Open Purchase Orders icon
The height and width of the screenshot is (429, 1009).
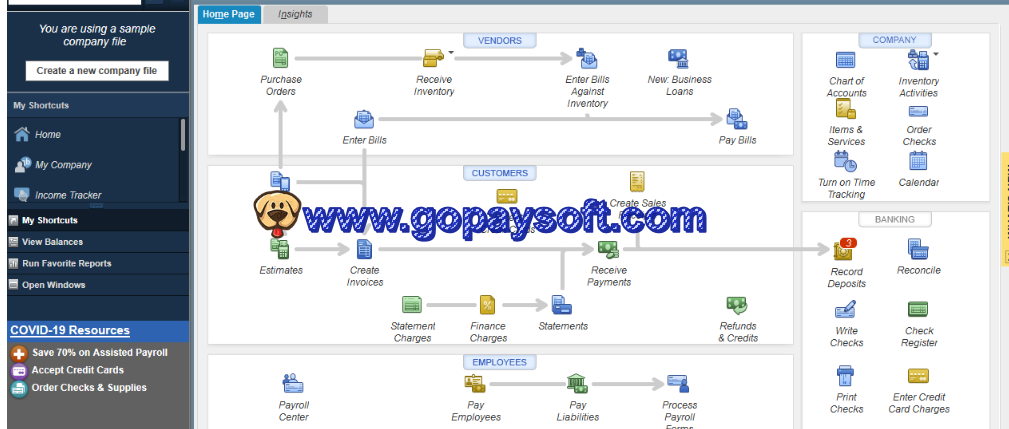click(x=281, y=59)
